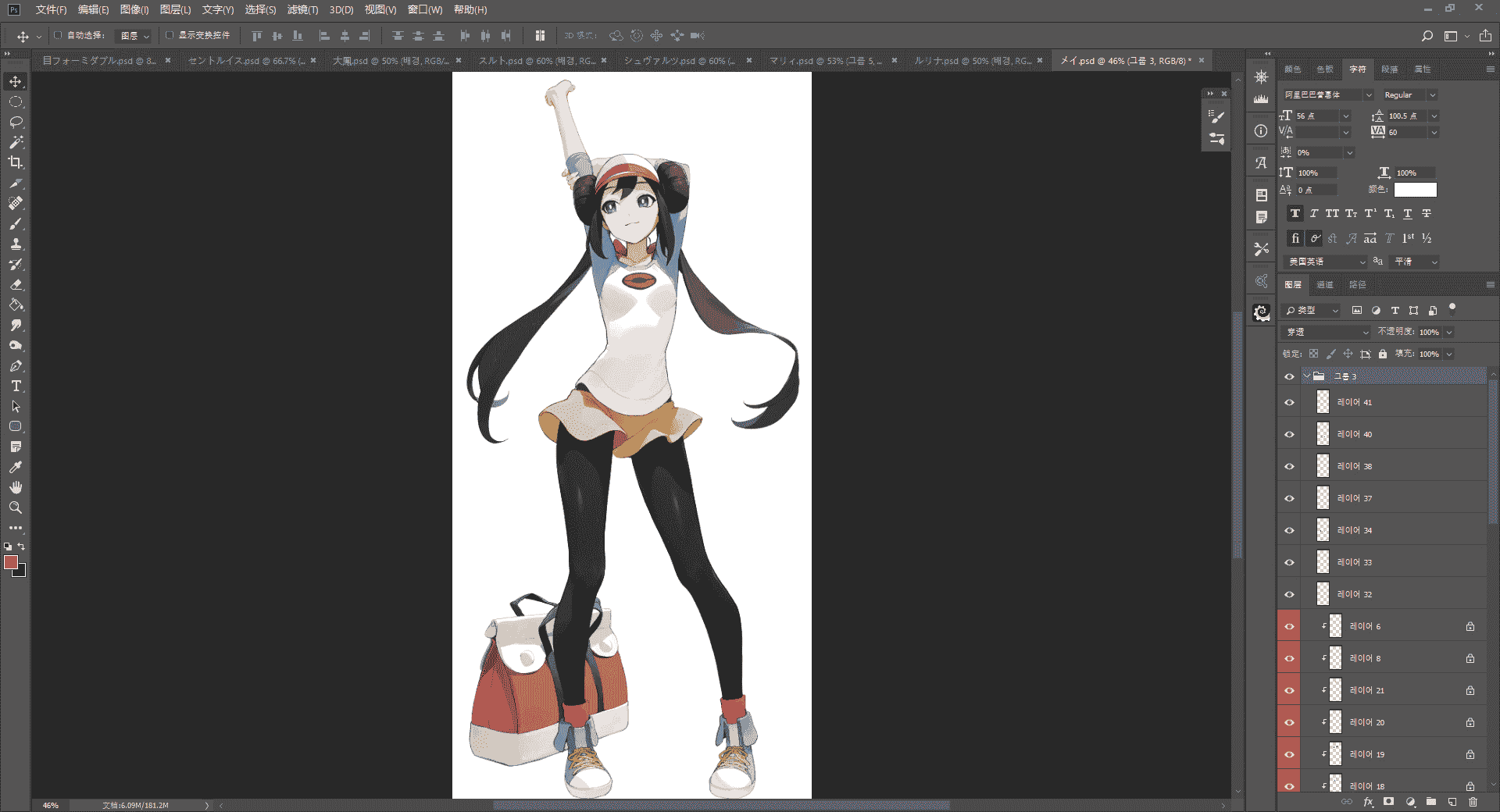Select the 레이어 34 layer row
Image resolution: width=1500 pixels, height=812 pixels.
tap(1393, 530)
